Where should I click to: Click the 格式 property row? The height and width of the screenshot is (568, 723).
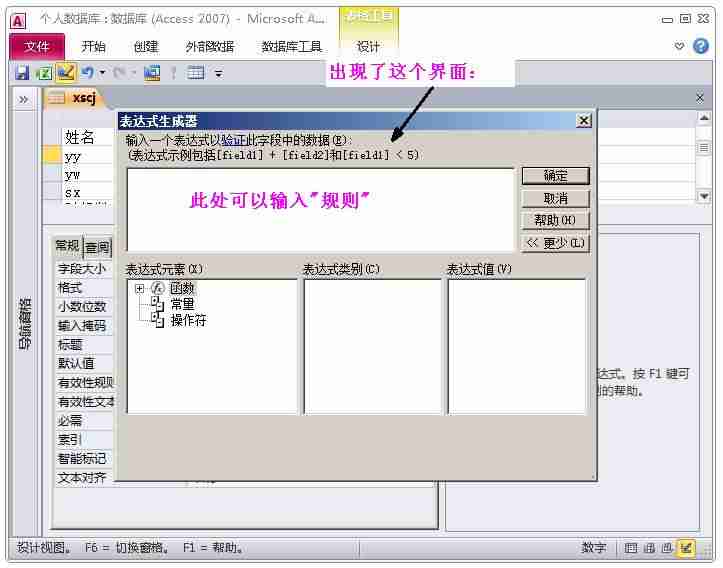pyautogui.click(x=84, y=288)
